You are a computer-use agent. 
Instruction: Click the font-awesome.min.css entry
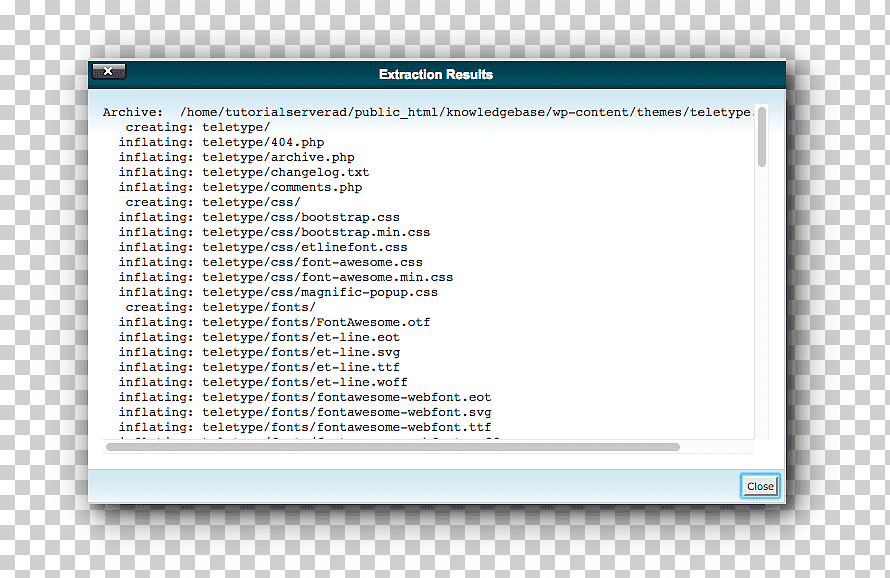[286, 277]
